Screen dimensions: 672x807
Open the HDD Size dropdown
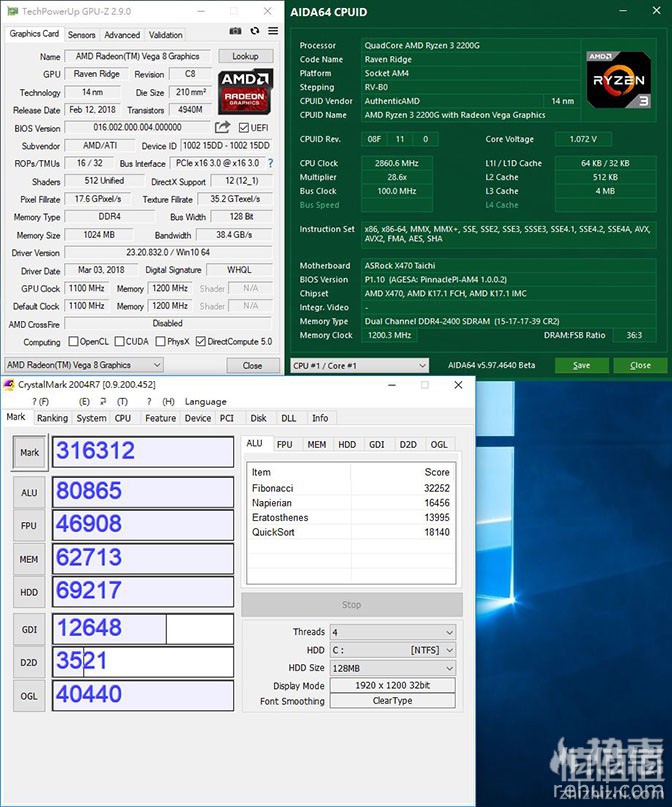click(393, 668)
